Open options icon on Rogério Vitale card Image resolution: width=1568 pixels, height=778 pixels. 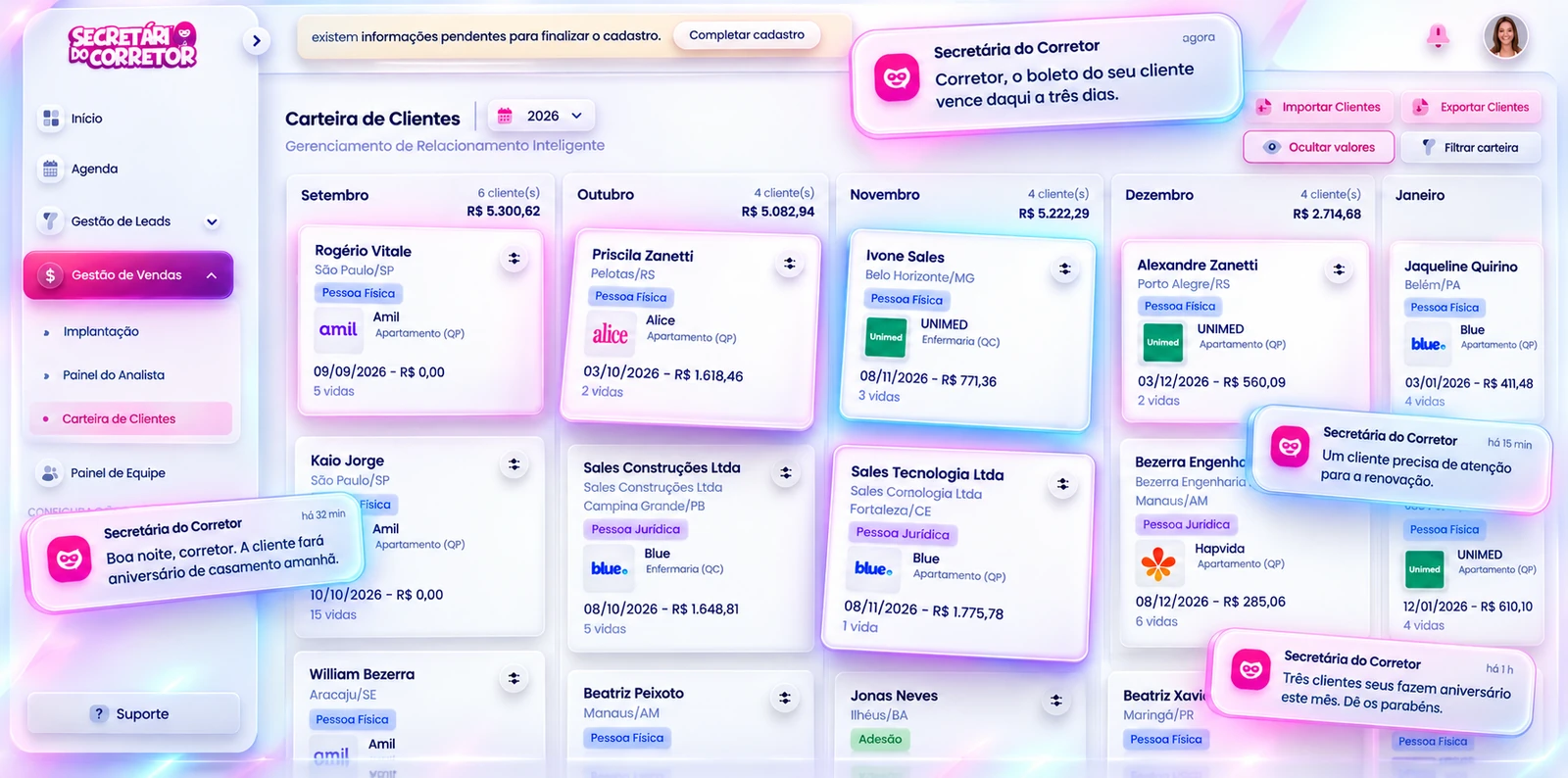pyautogui.click(x=514, y=259)
